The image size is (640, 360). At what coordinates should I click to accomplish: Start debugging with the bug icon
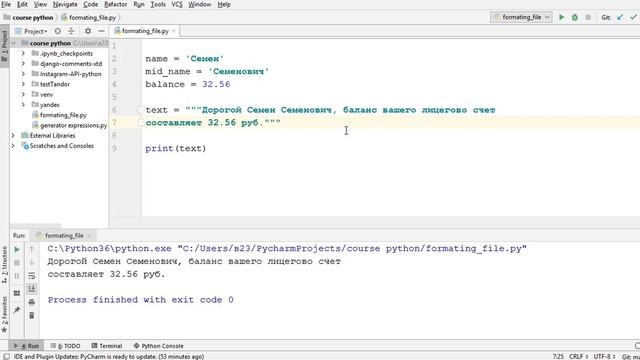[575, 17]
